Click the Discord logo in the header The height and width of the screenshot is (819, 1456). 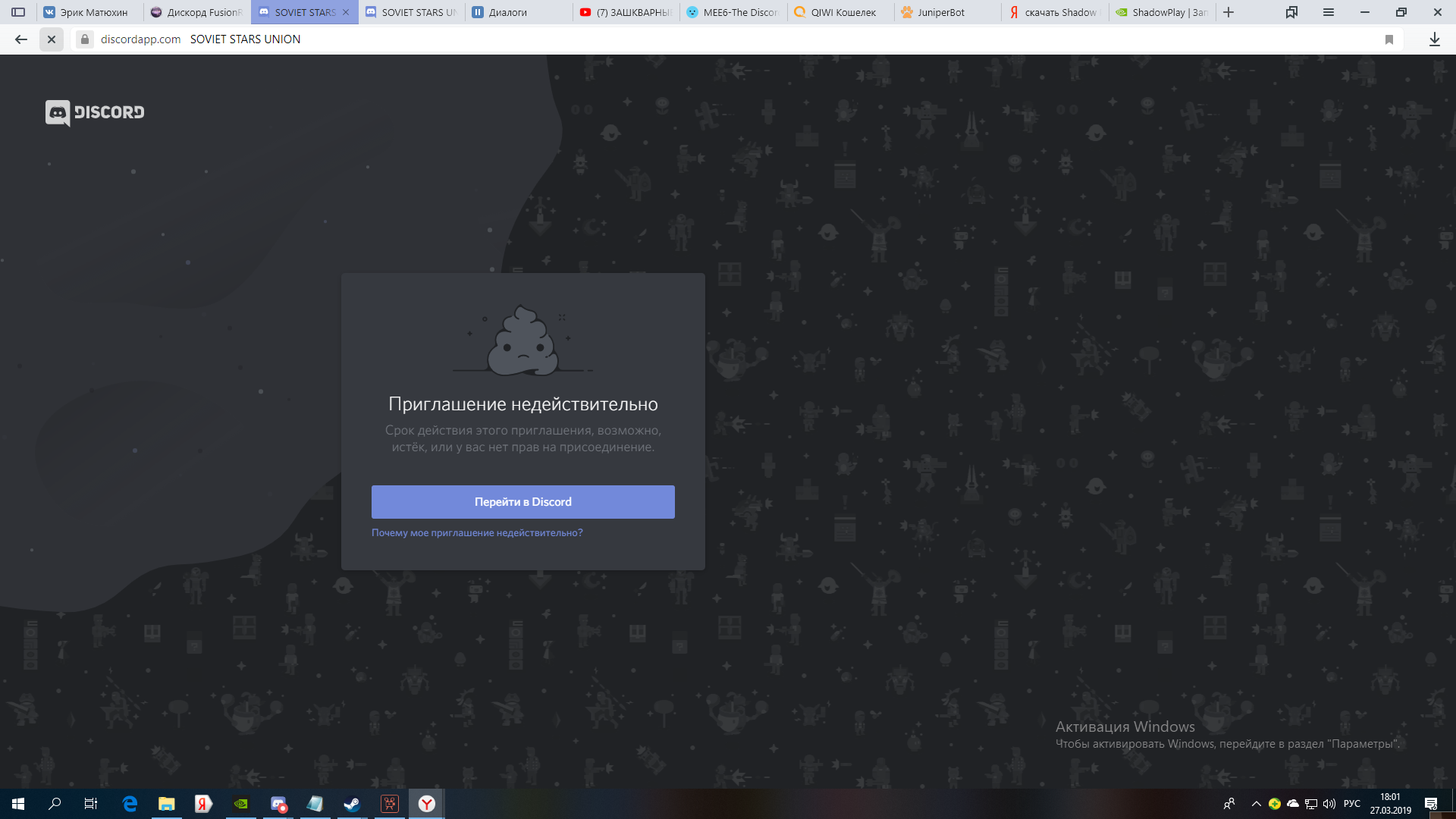click(x=95, y=112)
